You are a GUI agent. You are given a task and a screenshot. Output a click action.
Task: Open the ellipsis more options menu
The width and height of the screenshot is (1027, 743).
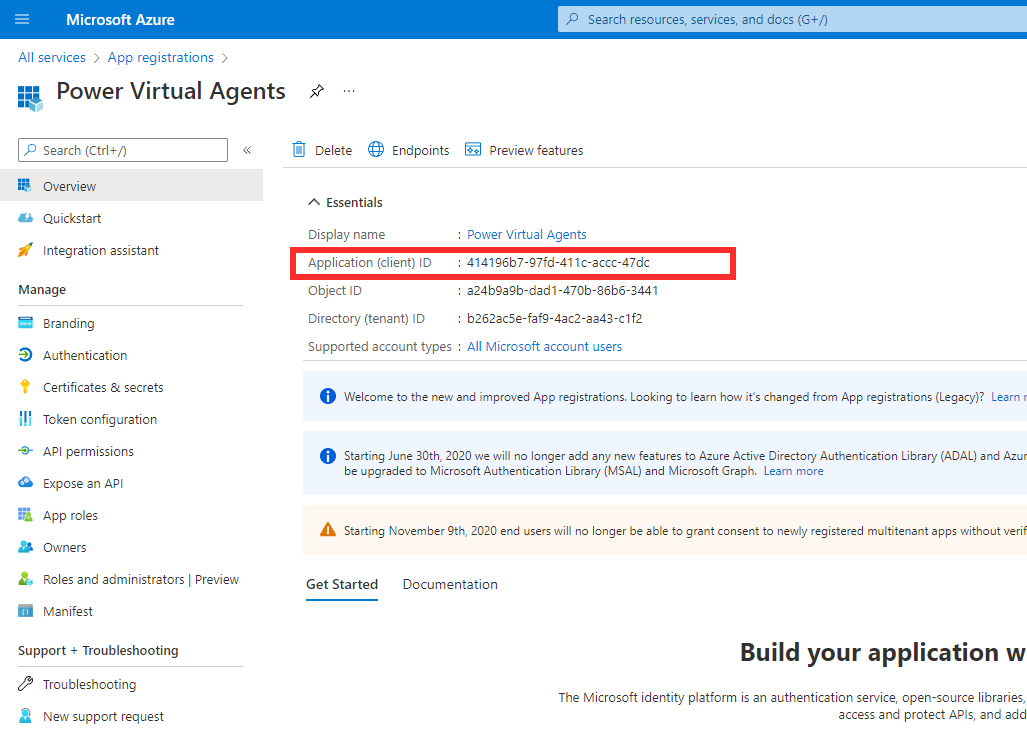click(x=349, y=91)
